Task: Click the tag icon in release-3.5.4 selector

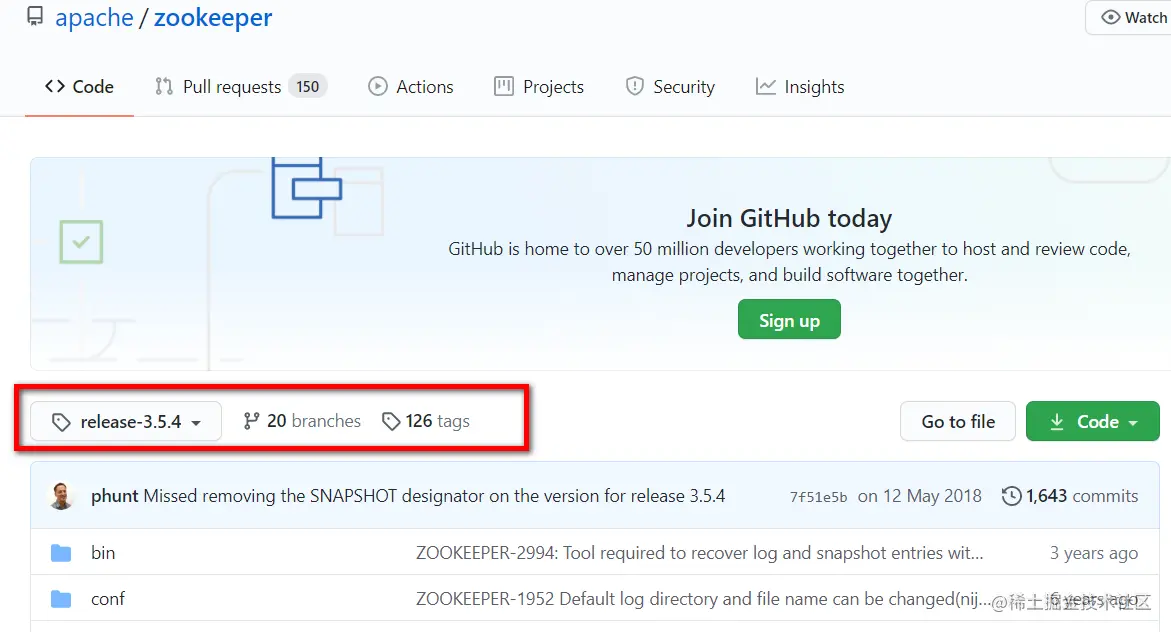Action: [60, 422]
